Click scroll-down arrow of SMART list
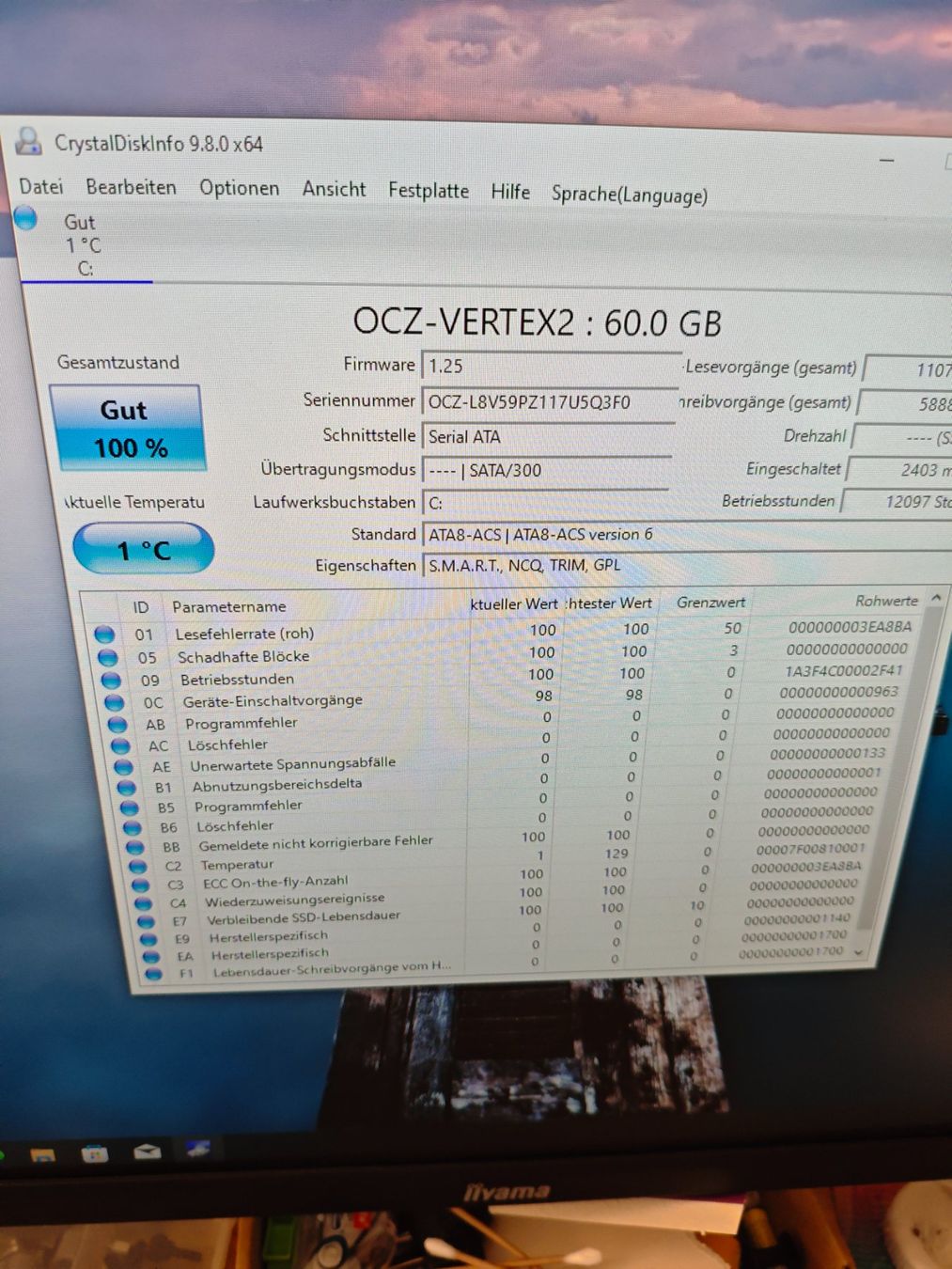This screenshot has width=952, height=1269. 857,953
